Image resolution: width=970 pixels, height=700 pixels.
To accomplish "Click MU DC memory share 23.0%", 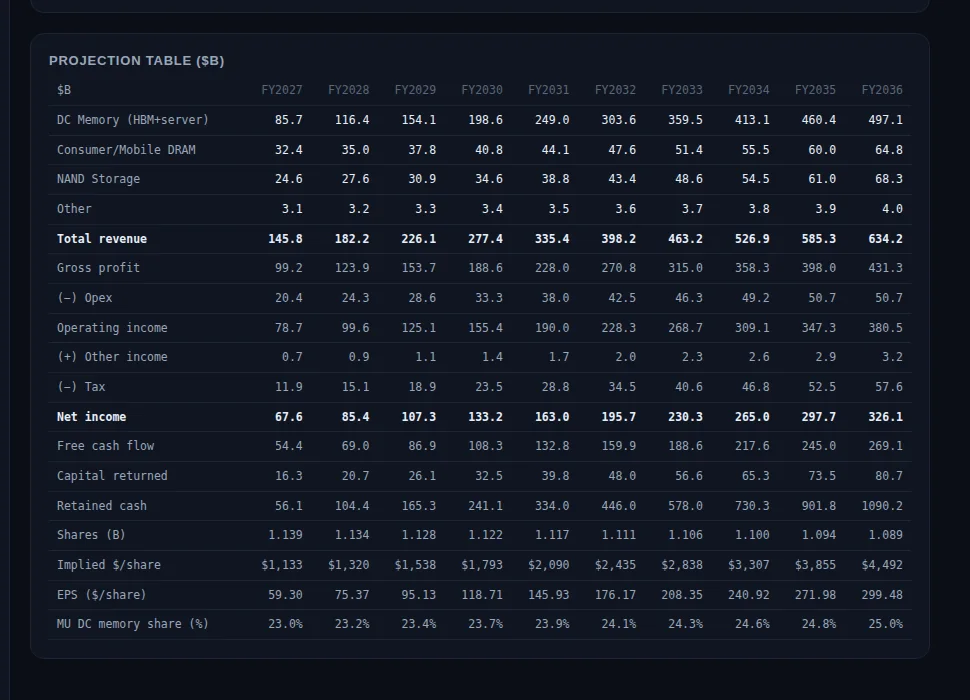I will tap(285, 624).
